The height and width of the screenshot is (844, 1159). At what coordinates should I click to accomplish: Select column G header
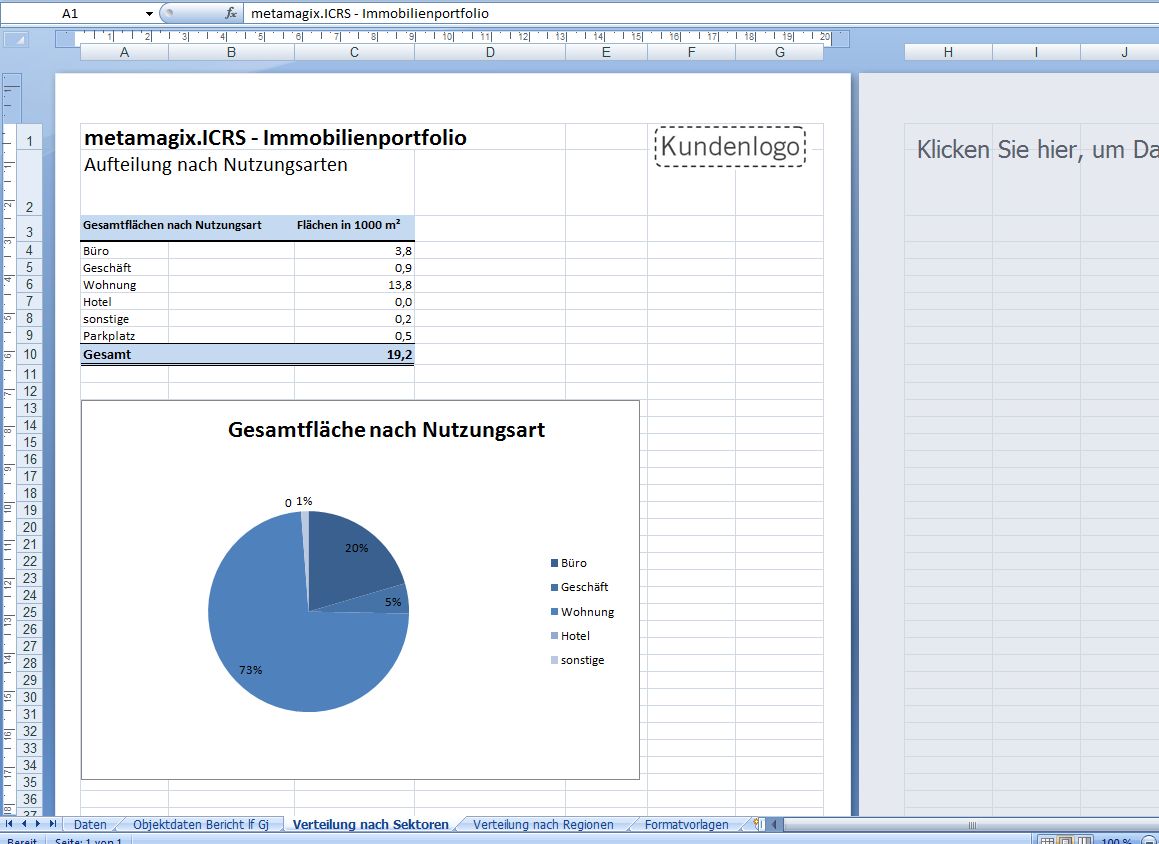(780, 52)
